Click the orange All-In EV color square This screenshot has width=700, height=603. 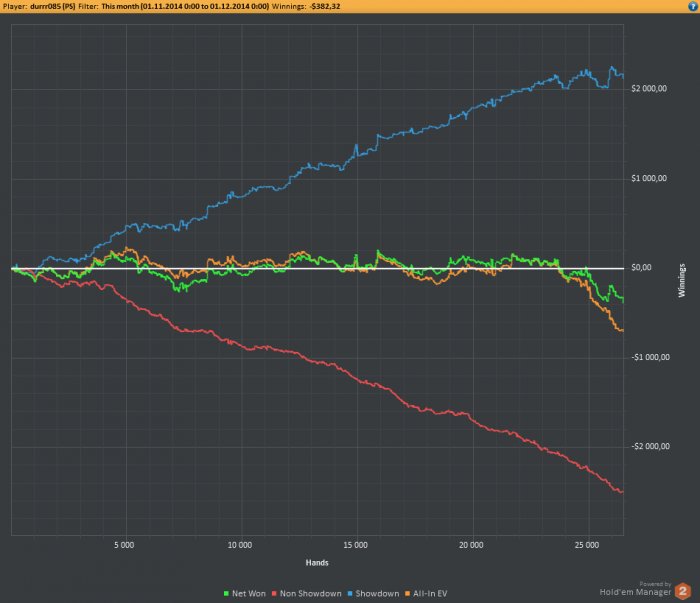coord(407,594)
